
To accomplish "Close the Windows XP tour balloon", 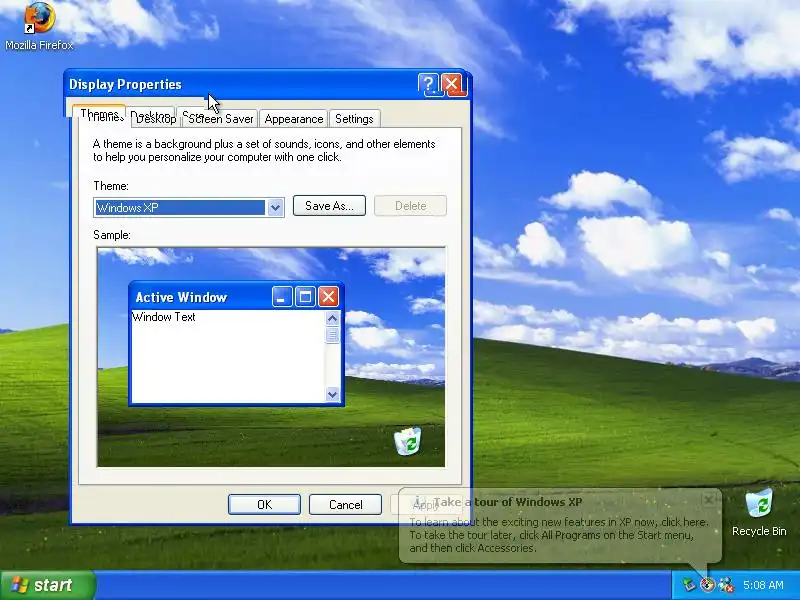I will (x=709, y=499).
